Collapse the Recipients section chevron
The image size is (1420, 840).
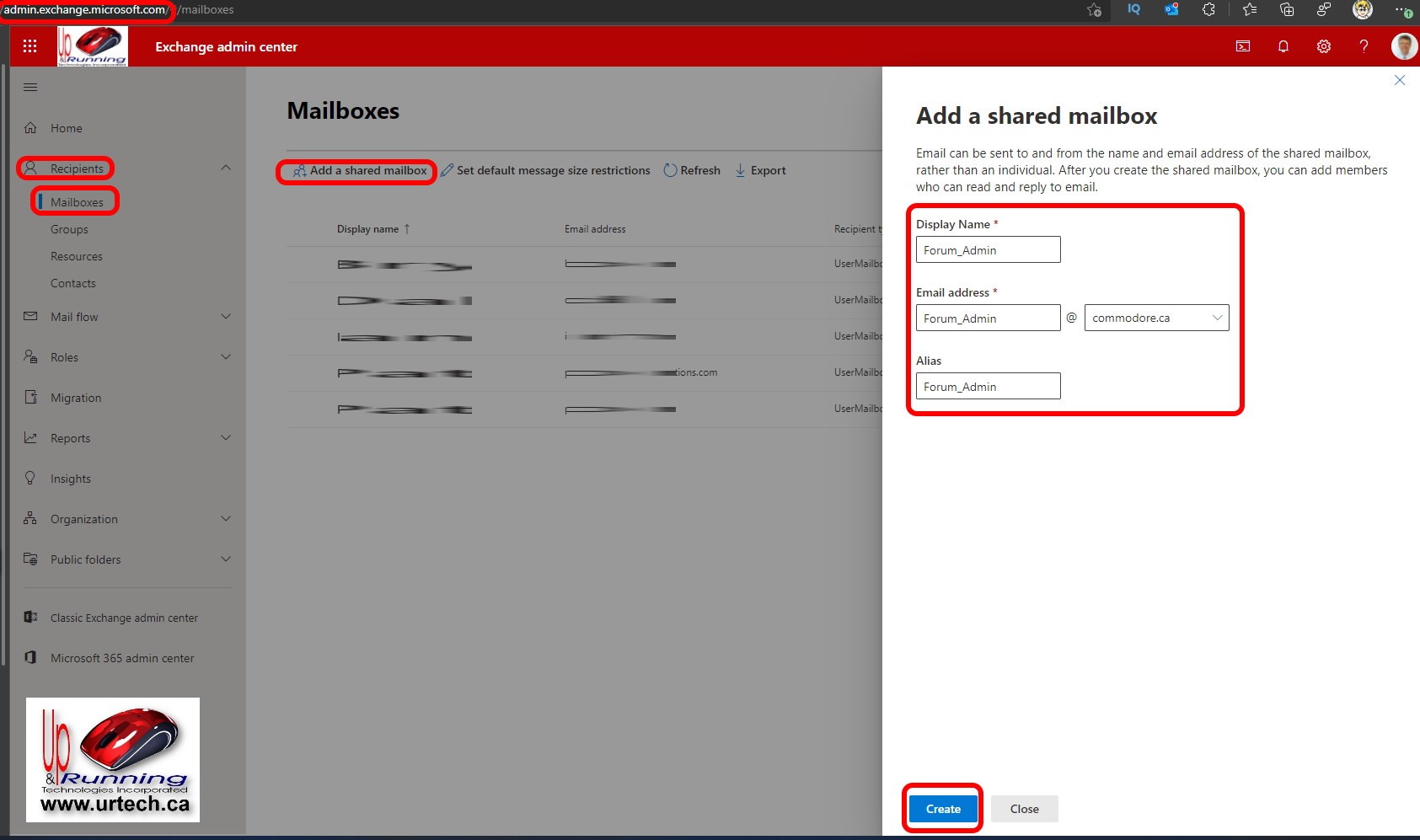[x=225, y=168]
